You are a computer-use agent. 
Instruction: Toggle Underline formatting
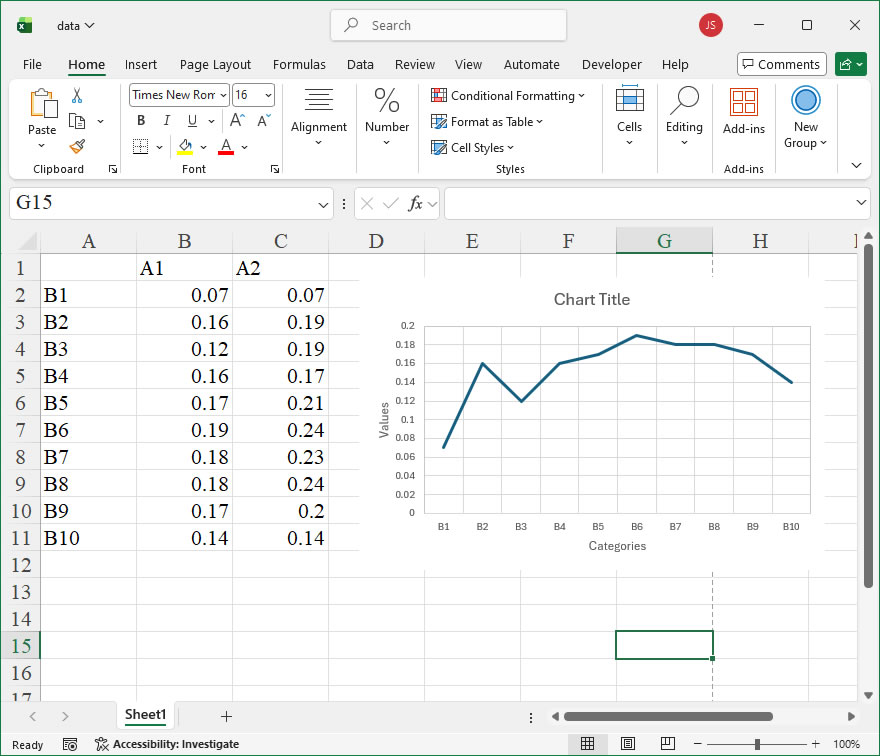(191, 121)
